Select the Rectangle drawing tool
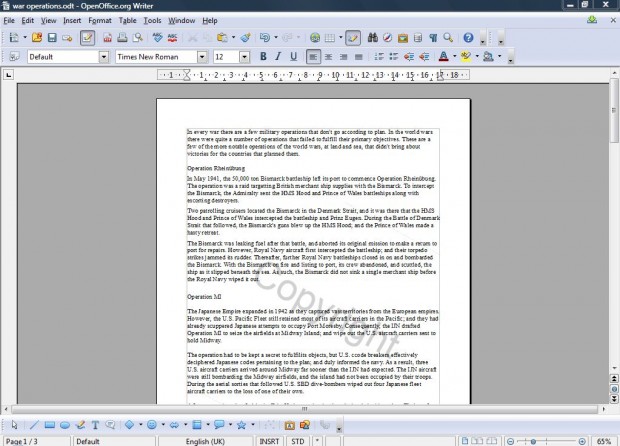620x446 pixels. click(x=50, y=424)
